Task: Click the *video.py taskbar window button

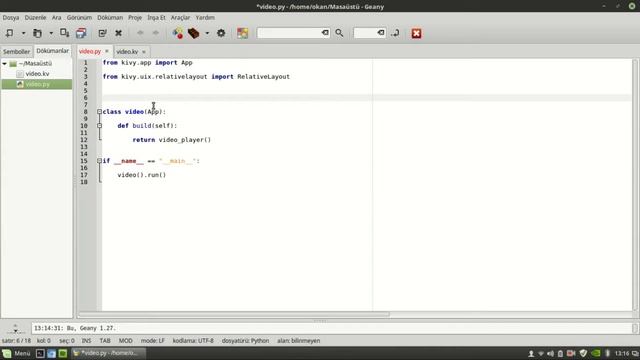Action: coord(108,353)
